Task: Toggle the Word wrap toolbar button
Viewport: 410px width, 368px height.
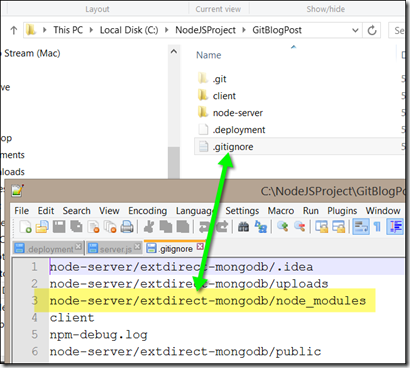Action: [361, 227]
